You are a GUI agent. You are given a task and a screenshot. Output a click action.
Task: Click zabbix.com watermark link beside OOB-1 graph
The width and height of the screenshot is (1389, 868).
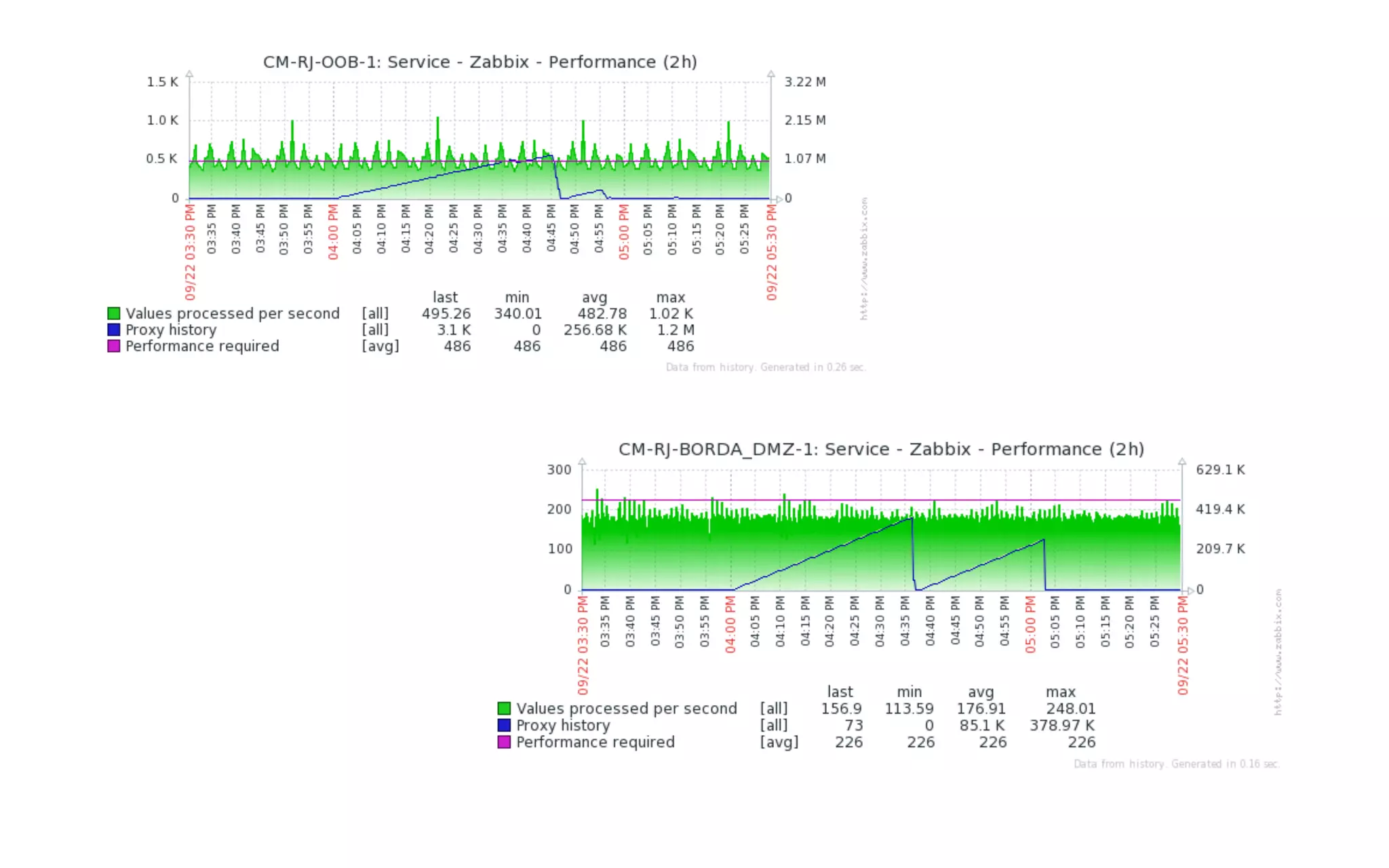[864, 258]
